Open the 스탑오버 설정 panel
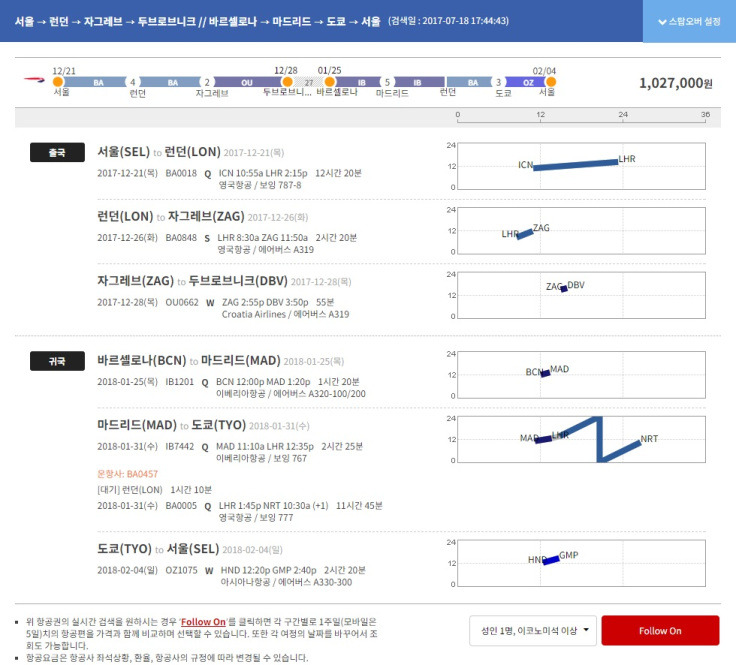 pos(689,22)
